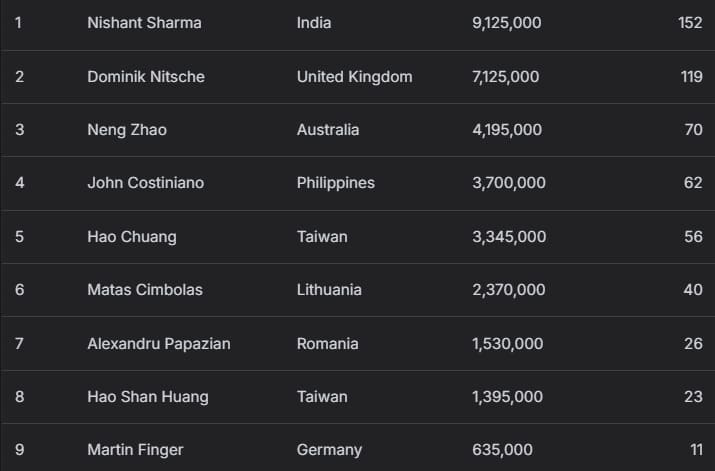Select the United Kingdom cell
Viewport: 715px width, 471px height.
click(354, 76)
